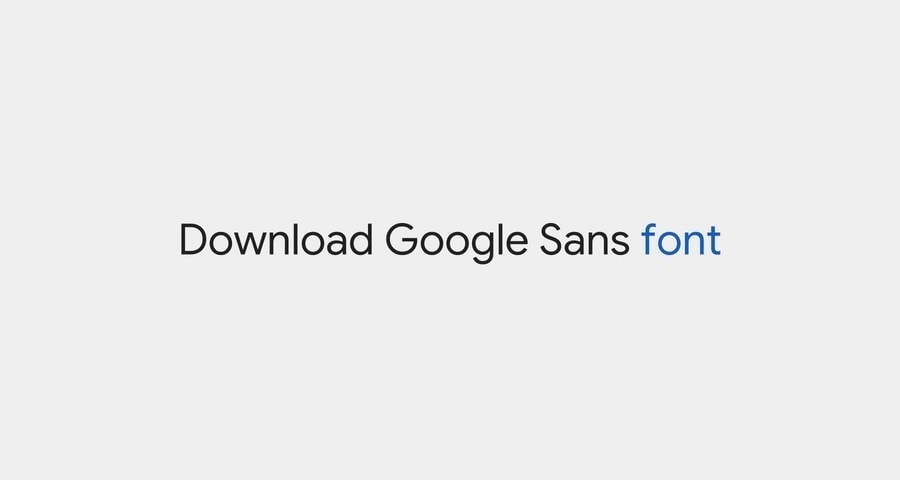Click the final "d" in Download
The image size is (900, 480).
(x=361, y=239)
